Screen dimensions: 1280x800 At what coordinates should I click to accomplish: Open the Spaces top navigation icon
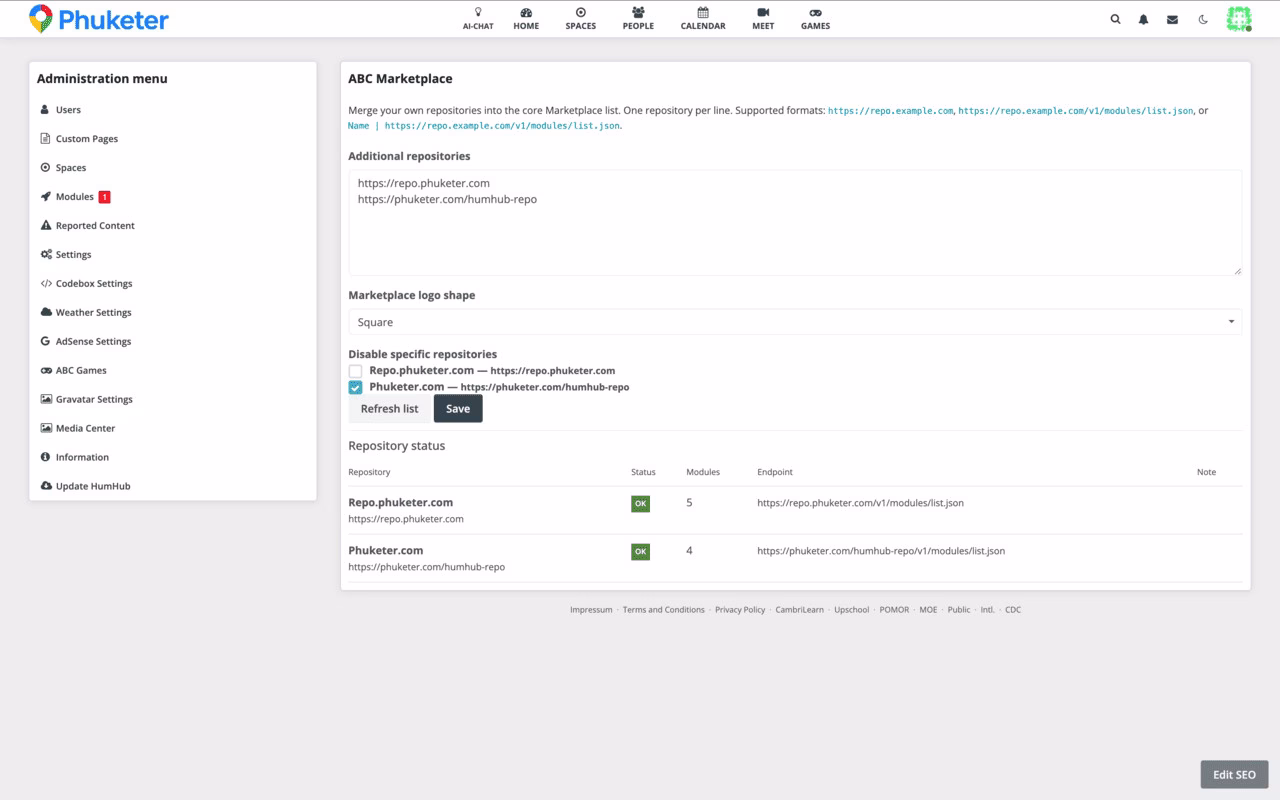coord(580,12)
